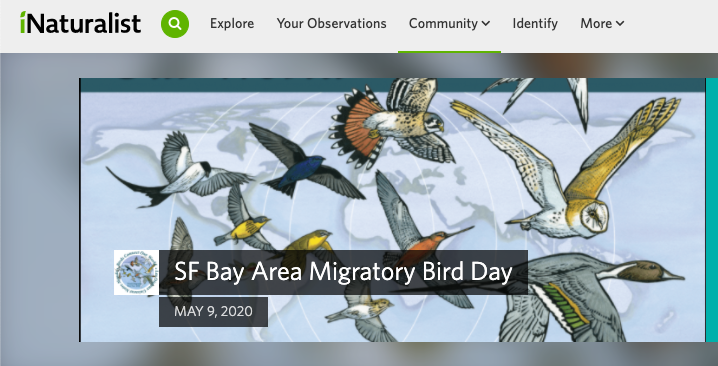The image size is (718, 366).
Task: Open search with the green magnifier icon
Action: (x=175, y=24)
